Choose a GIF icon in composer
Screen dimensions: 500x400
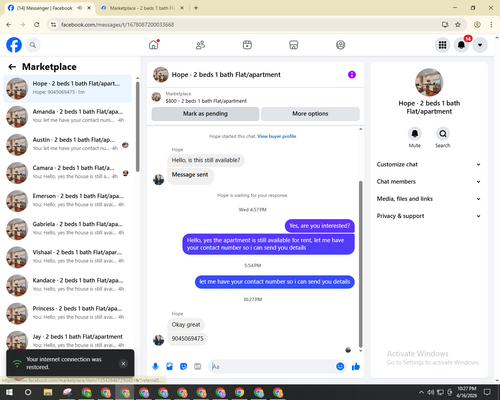198,367
